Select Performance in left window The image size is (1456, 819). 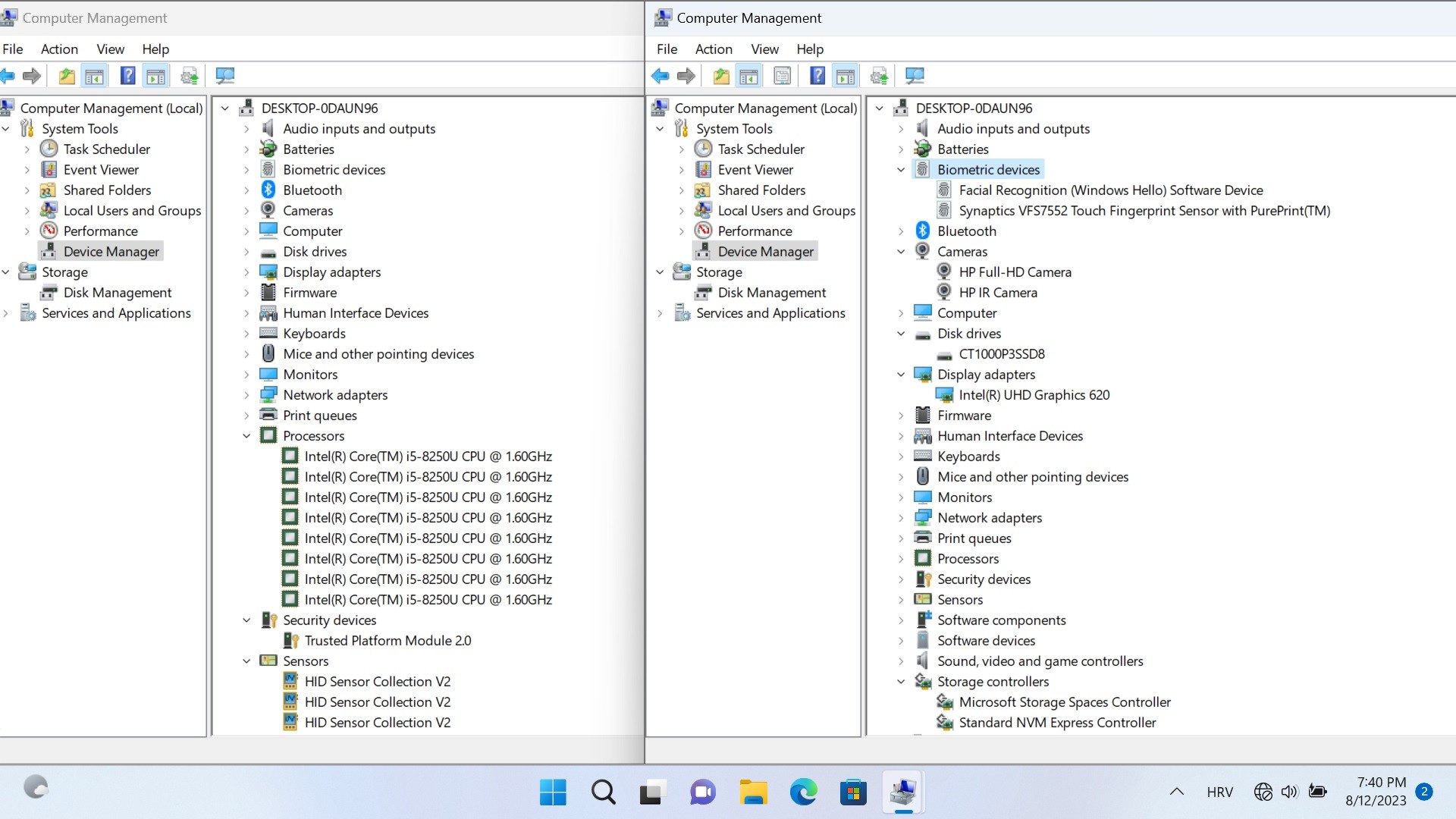point(100,231)
